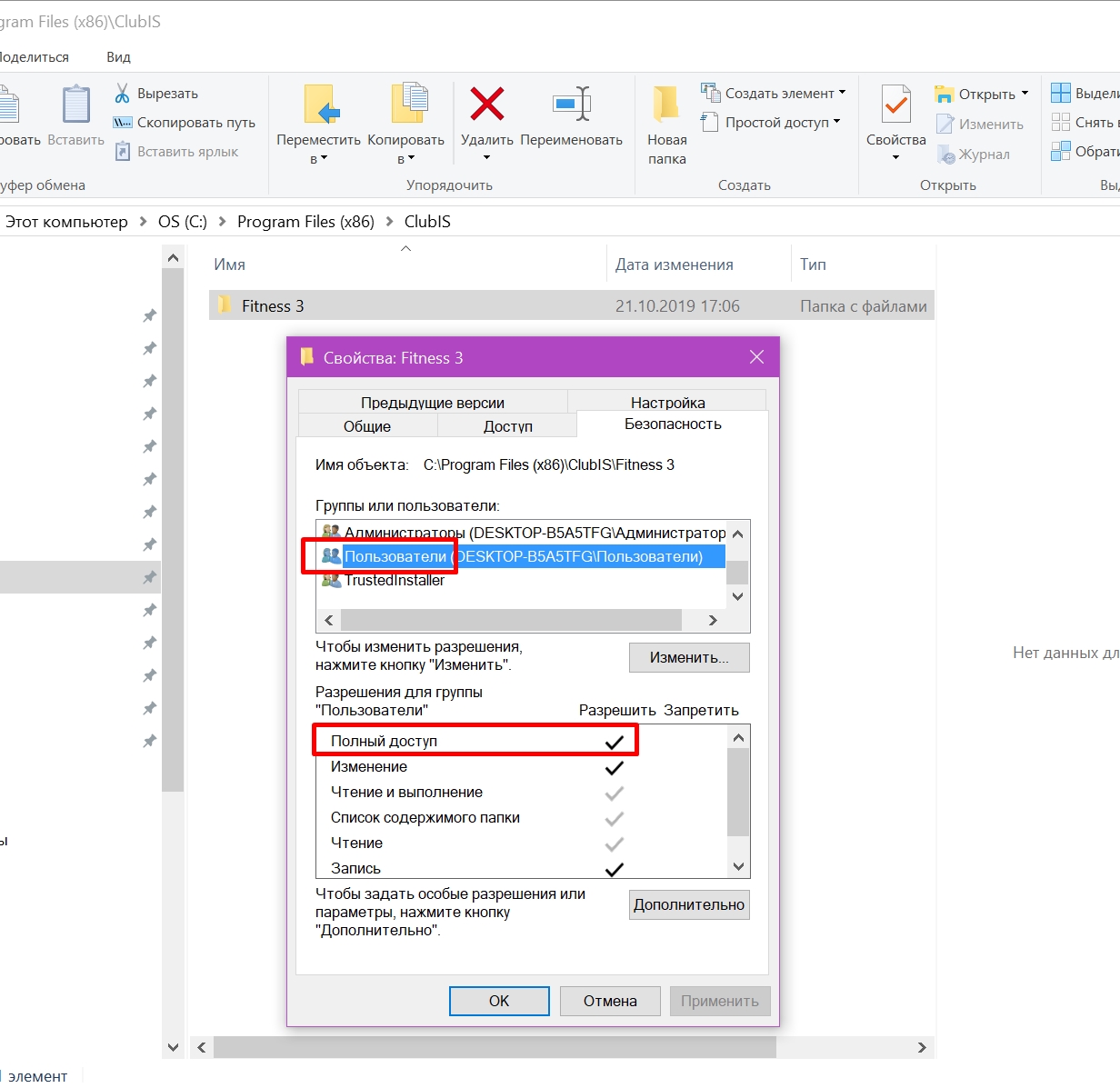The width and height of the screenshot is (1120, 1088).
Task: Select Администраторы in the groups list
Action: pyautogui.click(x=524, y=533)
